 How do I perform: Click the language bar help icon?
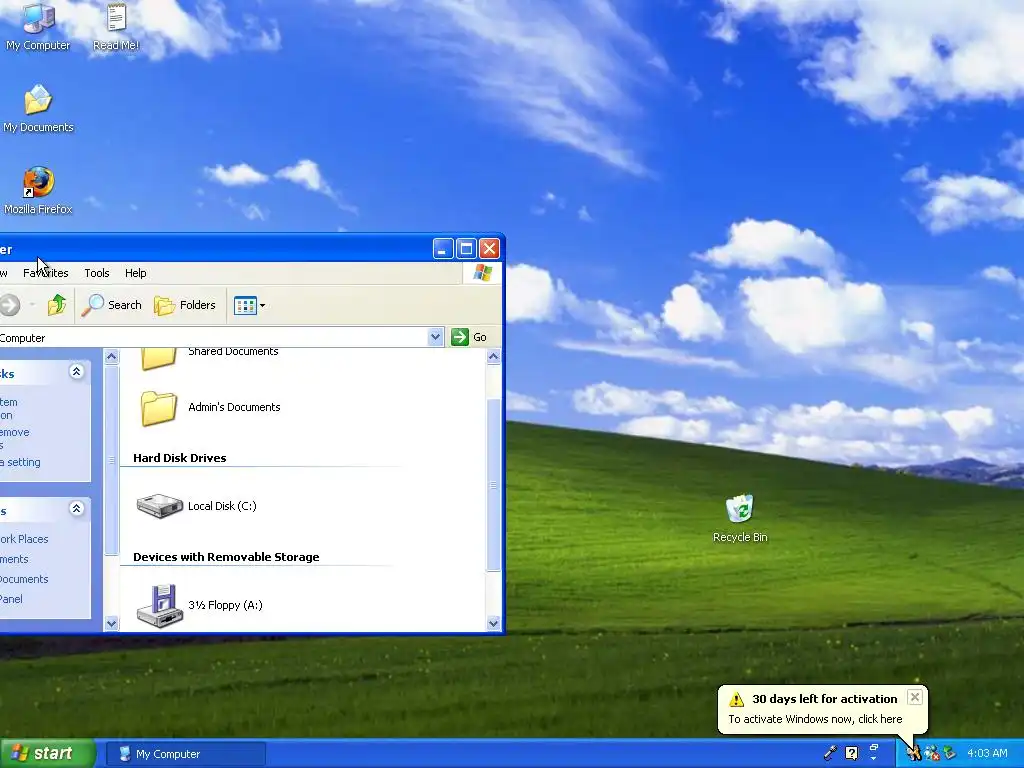[852, 753]
